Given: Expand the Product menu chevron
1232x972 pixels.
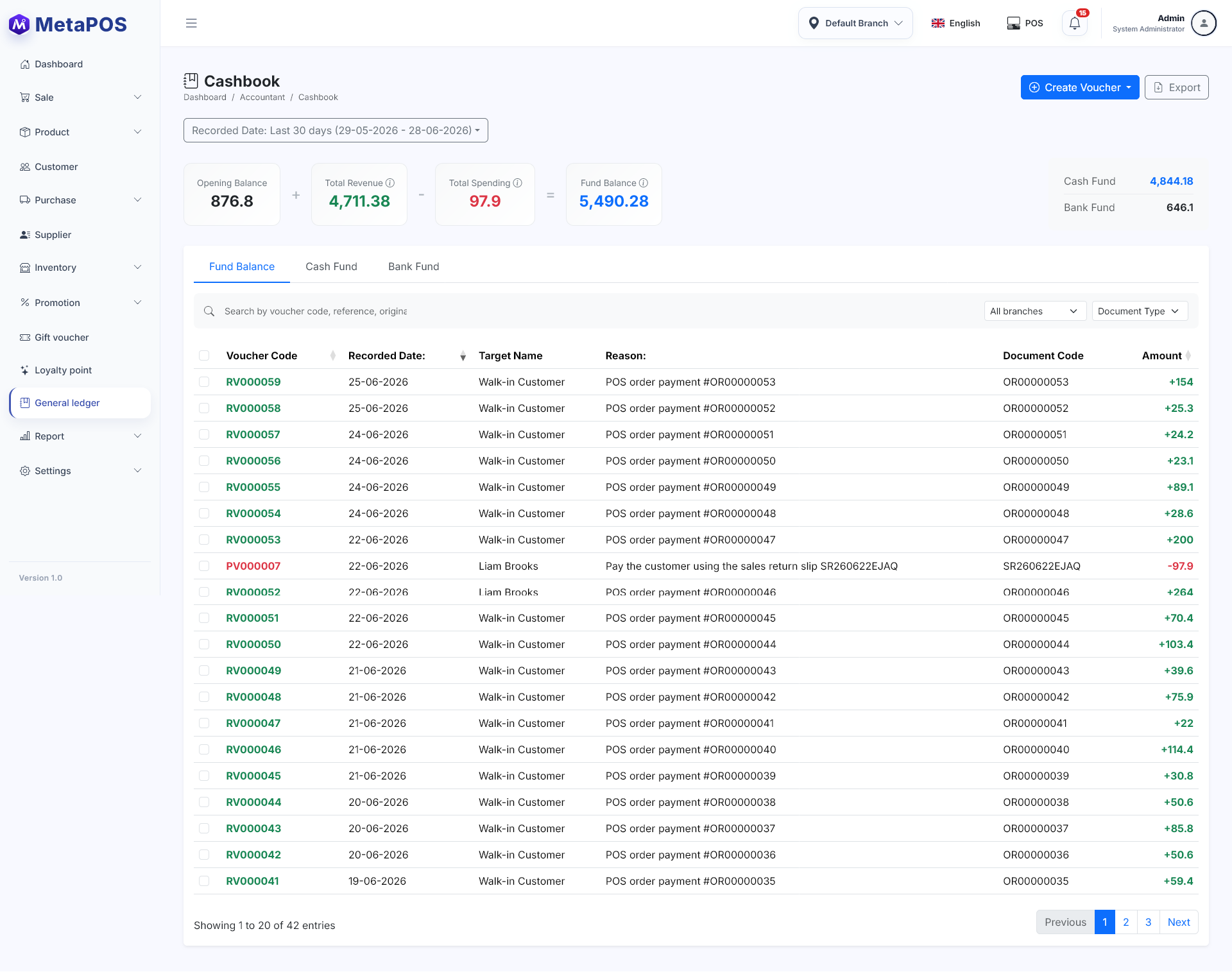Looking at the screenshot, I should pyautogui.click(x=137, y=132).
